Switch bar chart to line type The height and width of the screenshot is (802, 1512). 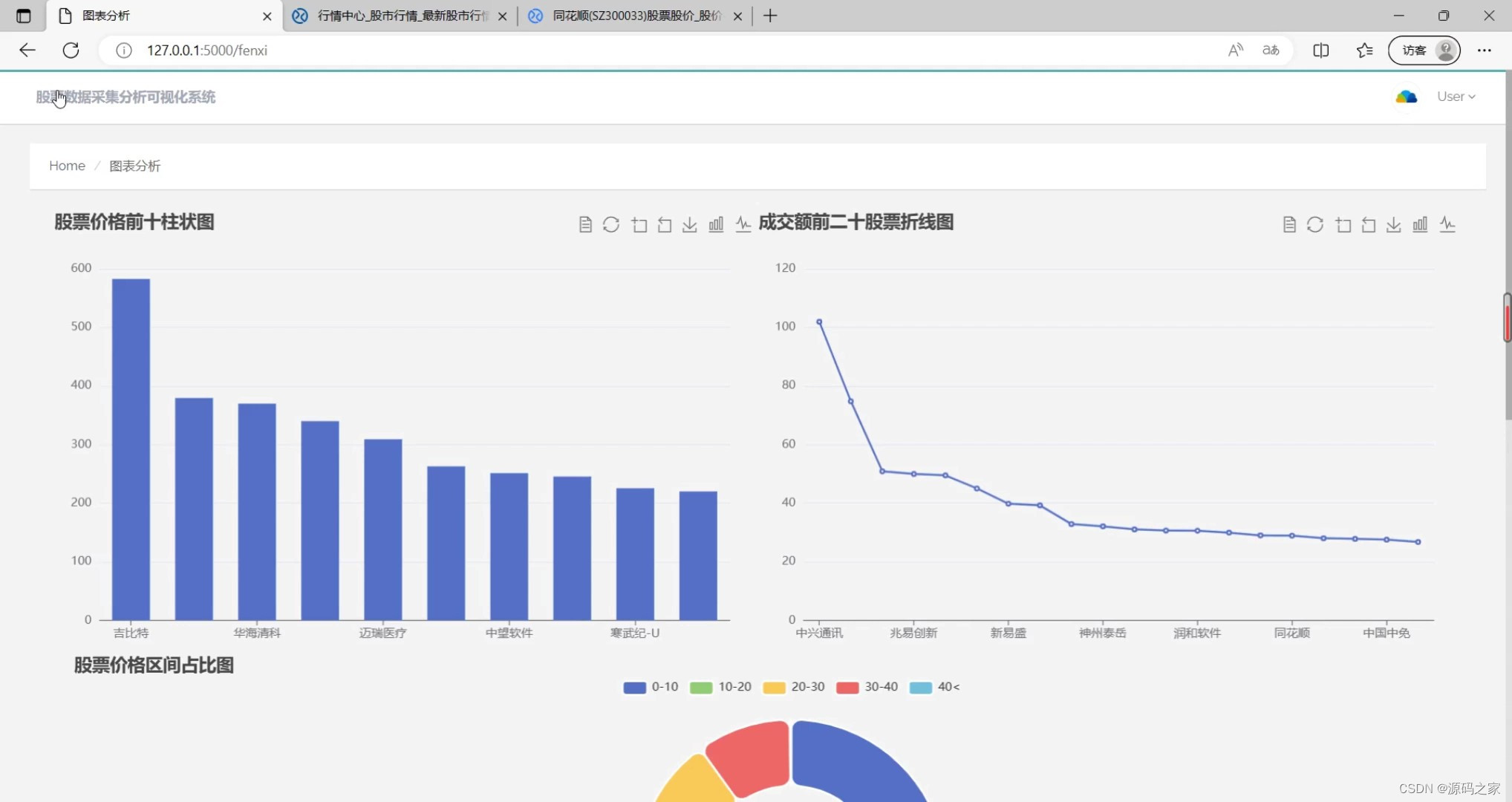(x=743, y=224)
